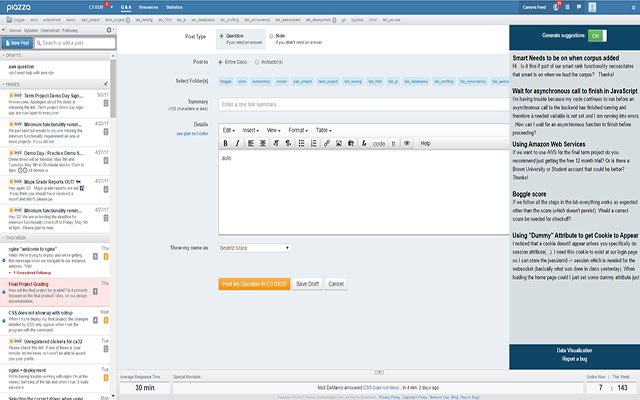Select the lab_databases folder tag
Viewport: 640px width, 400px height.
pyautogui.click(x=416, y=82)
